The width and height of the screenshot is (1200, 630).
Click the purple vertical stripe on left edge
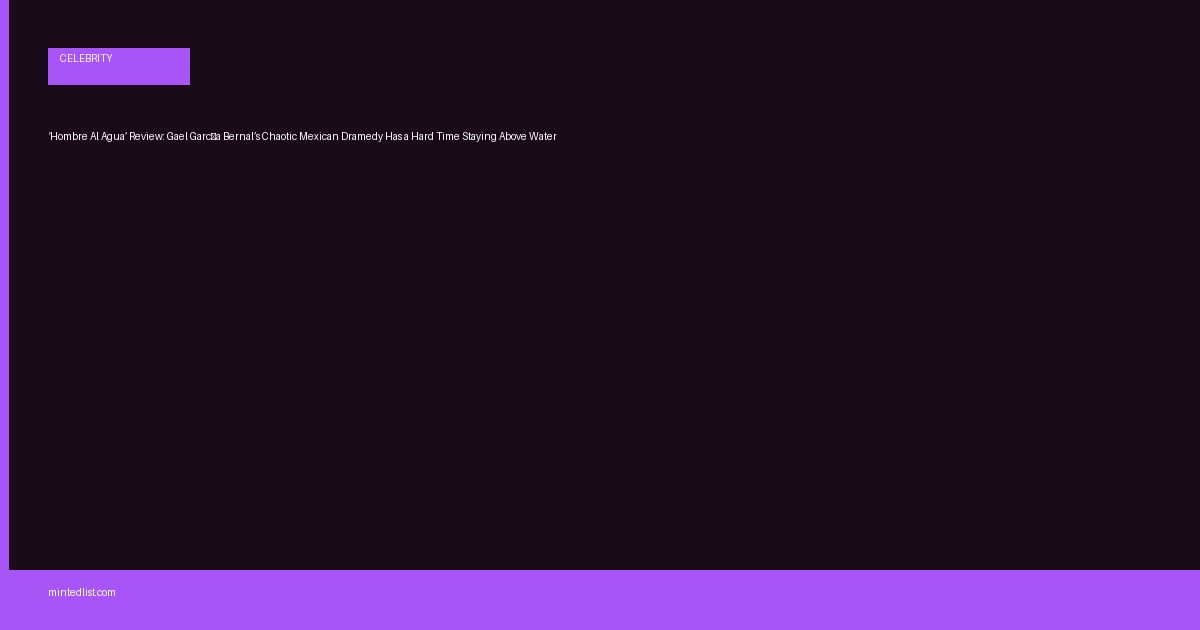[x=4, y=285]
